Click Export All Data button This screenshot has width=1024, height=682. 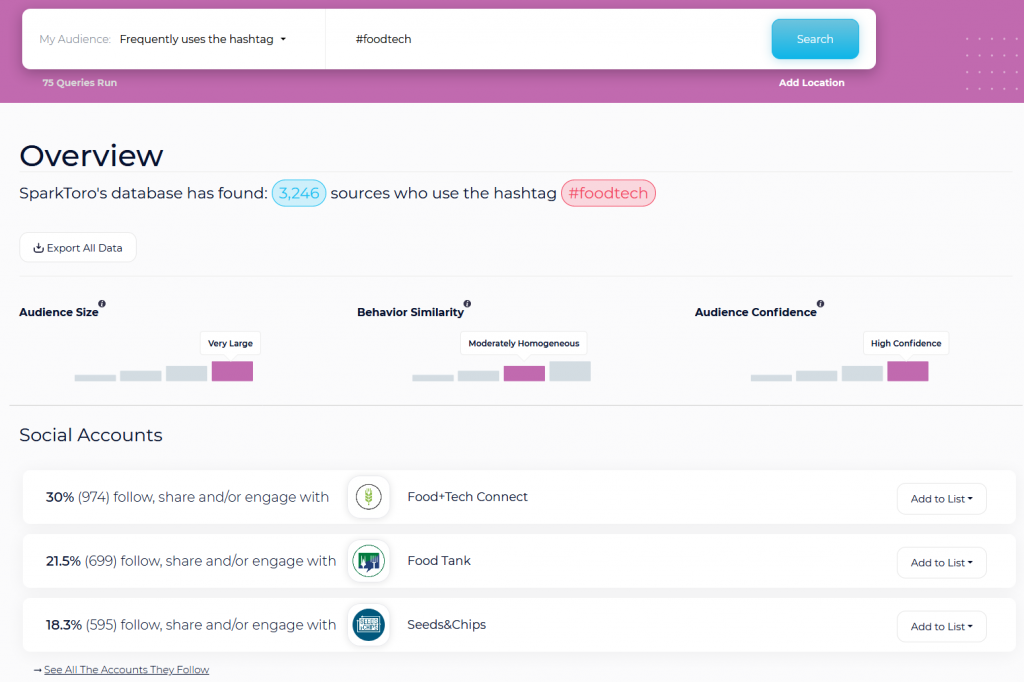tap(78, 248)
